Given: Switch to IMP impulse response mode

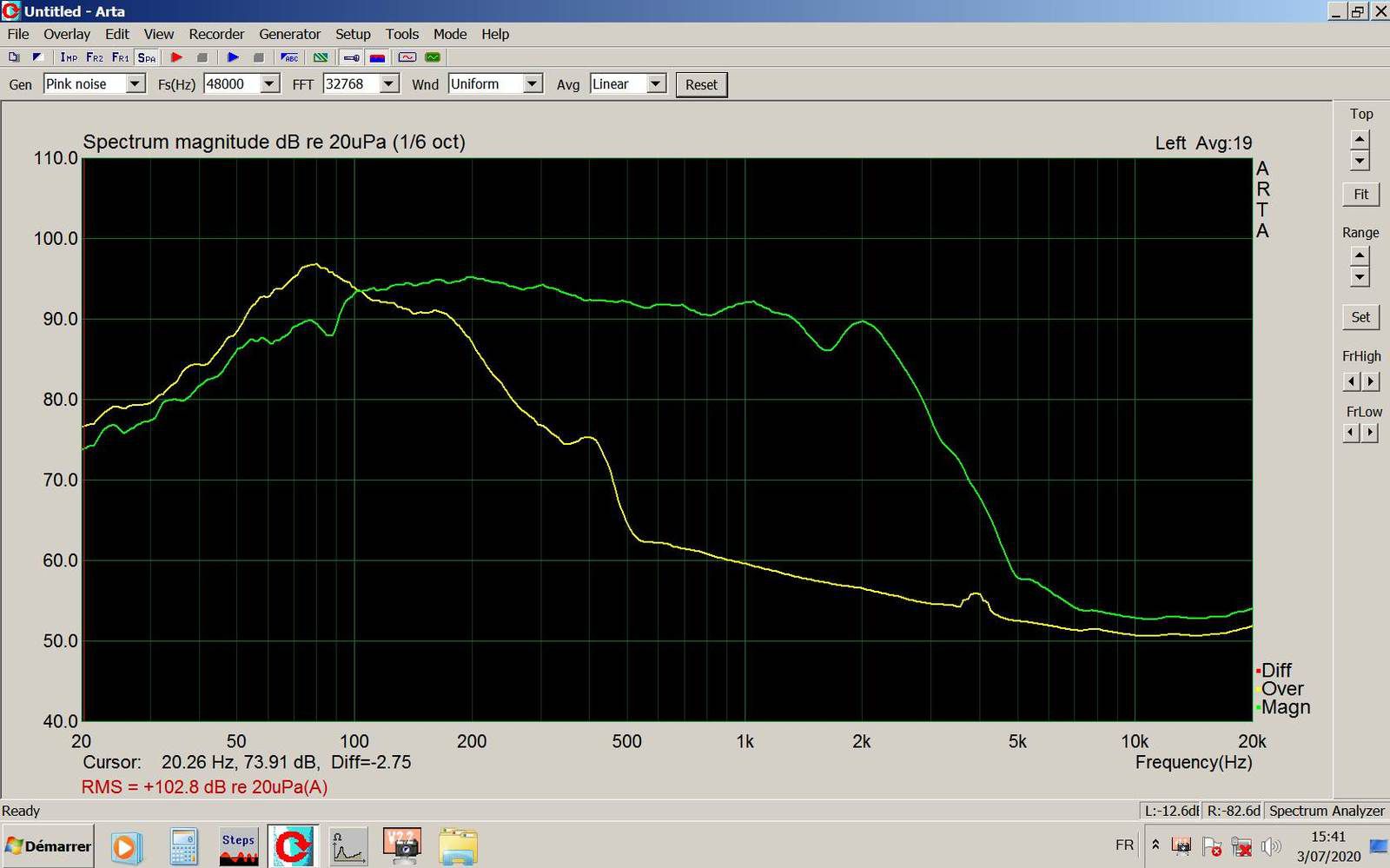Looking at the screenshot, I should point(69,57).
